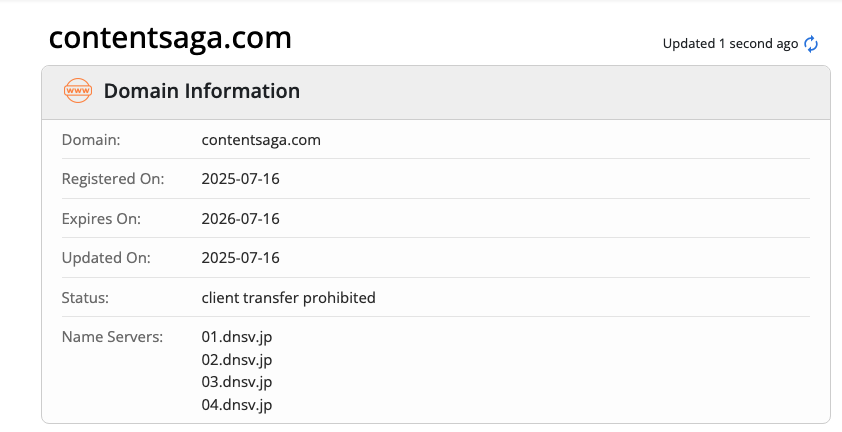Click the 03.dnsv.jp name server

237,382
